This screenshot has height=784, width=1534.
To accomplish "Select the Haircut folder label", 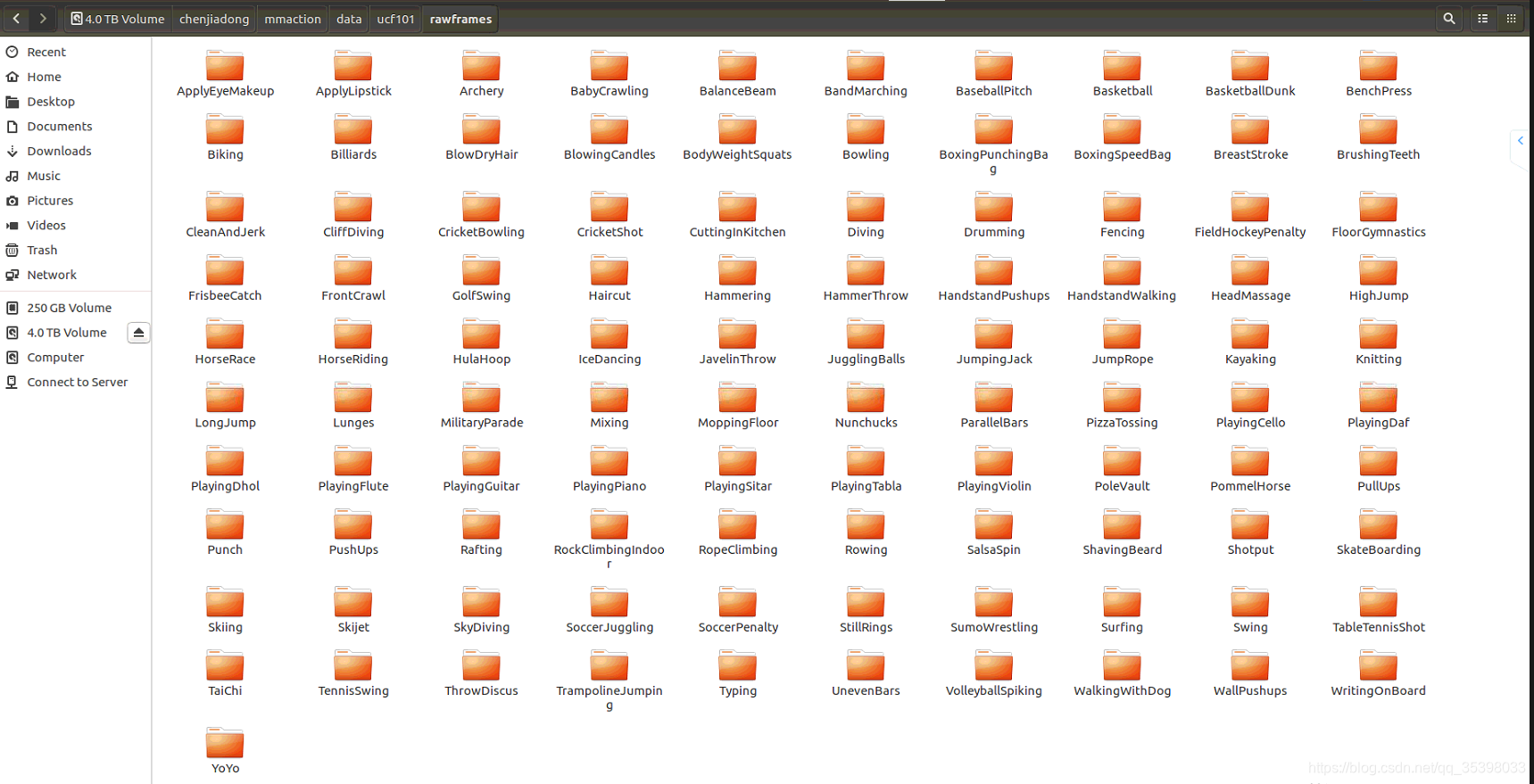I will (x=609, y=295).
